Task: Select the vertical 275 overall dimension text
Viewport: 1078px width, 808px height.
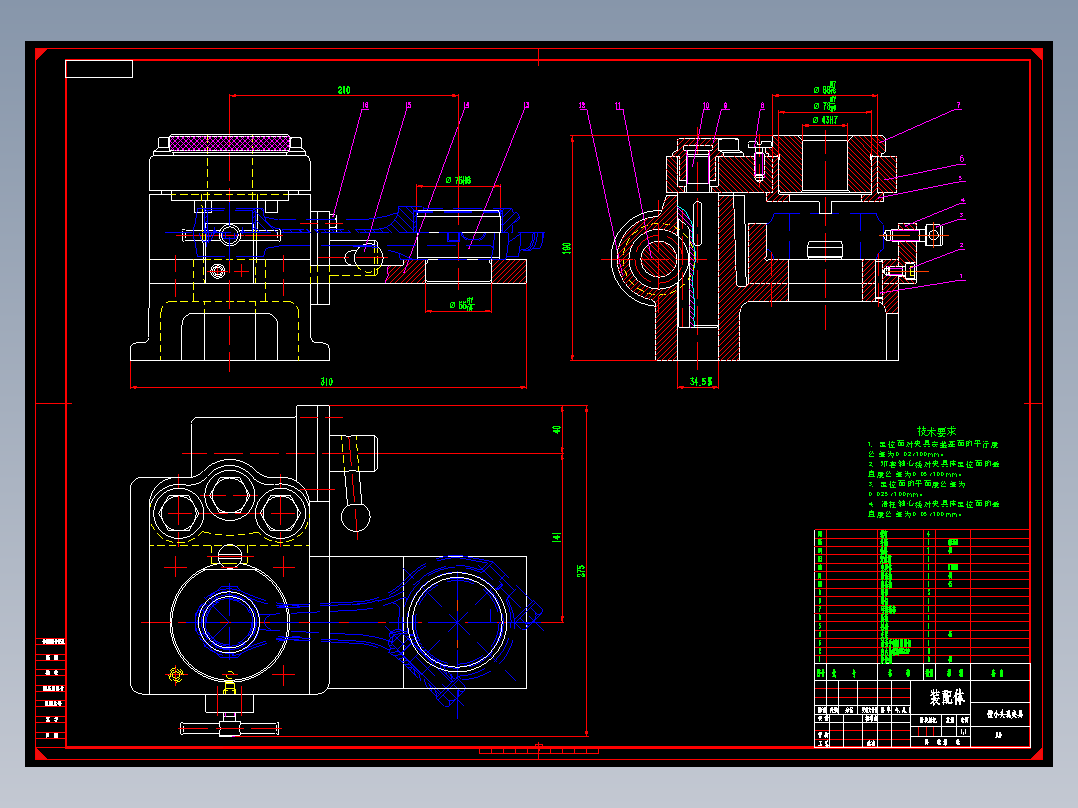Action: (x=581, y=571)
